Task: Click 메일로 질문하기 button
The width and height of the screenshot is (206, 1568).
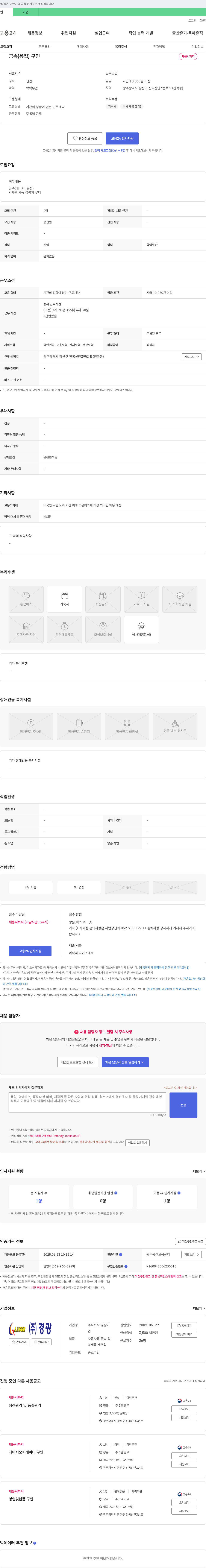Action: click(x=137, y=1143)
